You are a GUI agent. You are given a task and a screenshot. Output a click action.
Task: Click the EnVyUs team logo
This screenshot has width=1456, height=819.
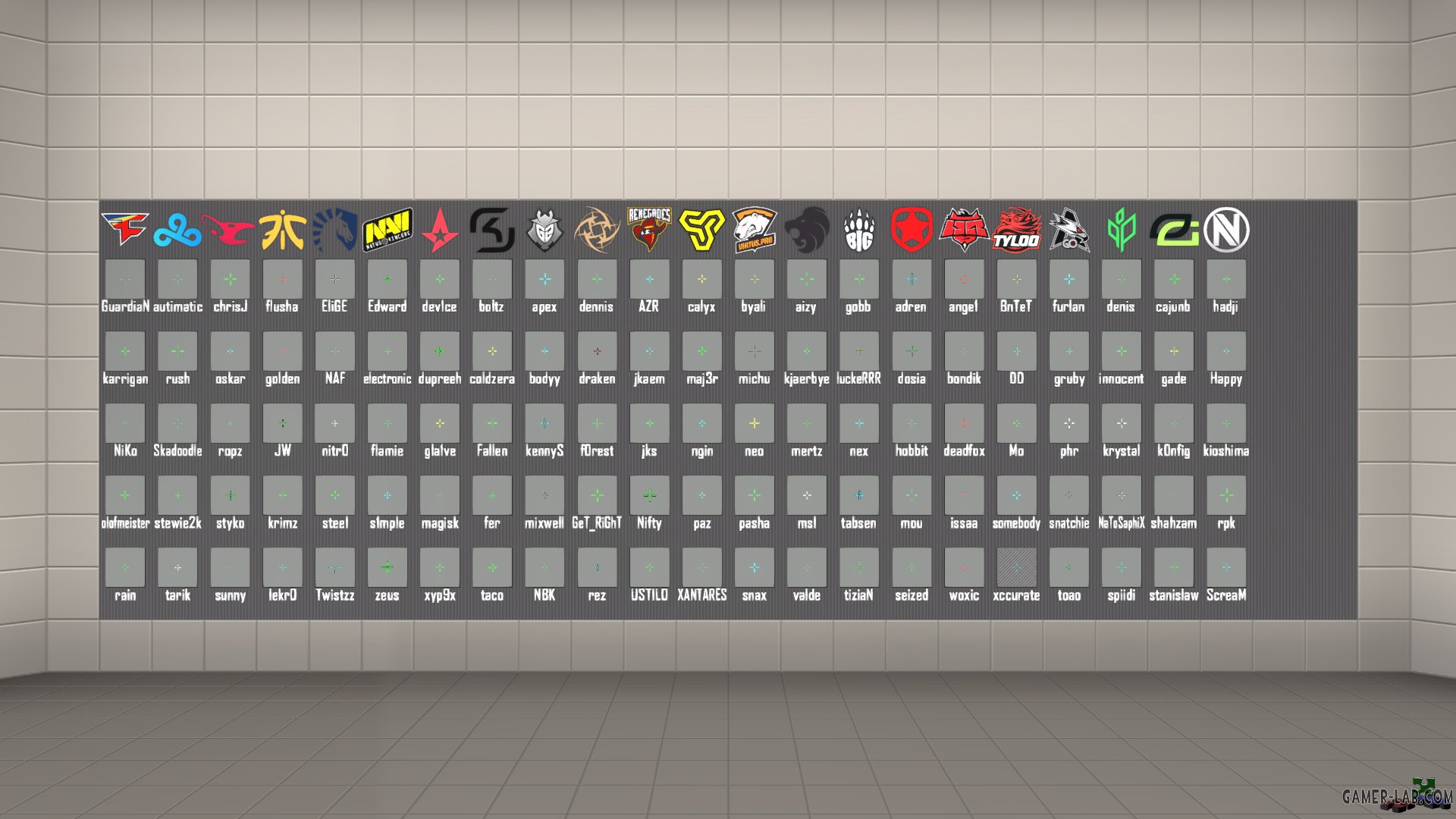[1226, 230]
